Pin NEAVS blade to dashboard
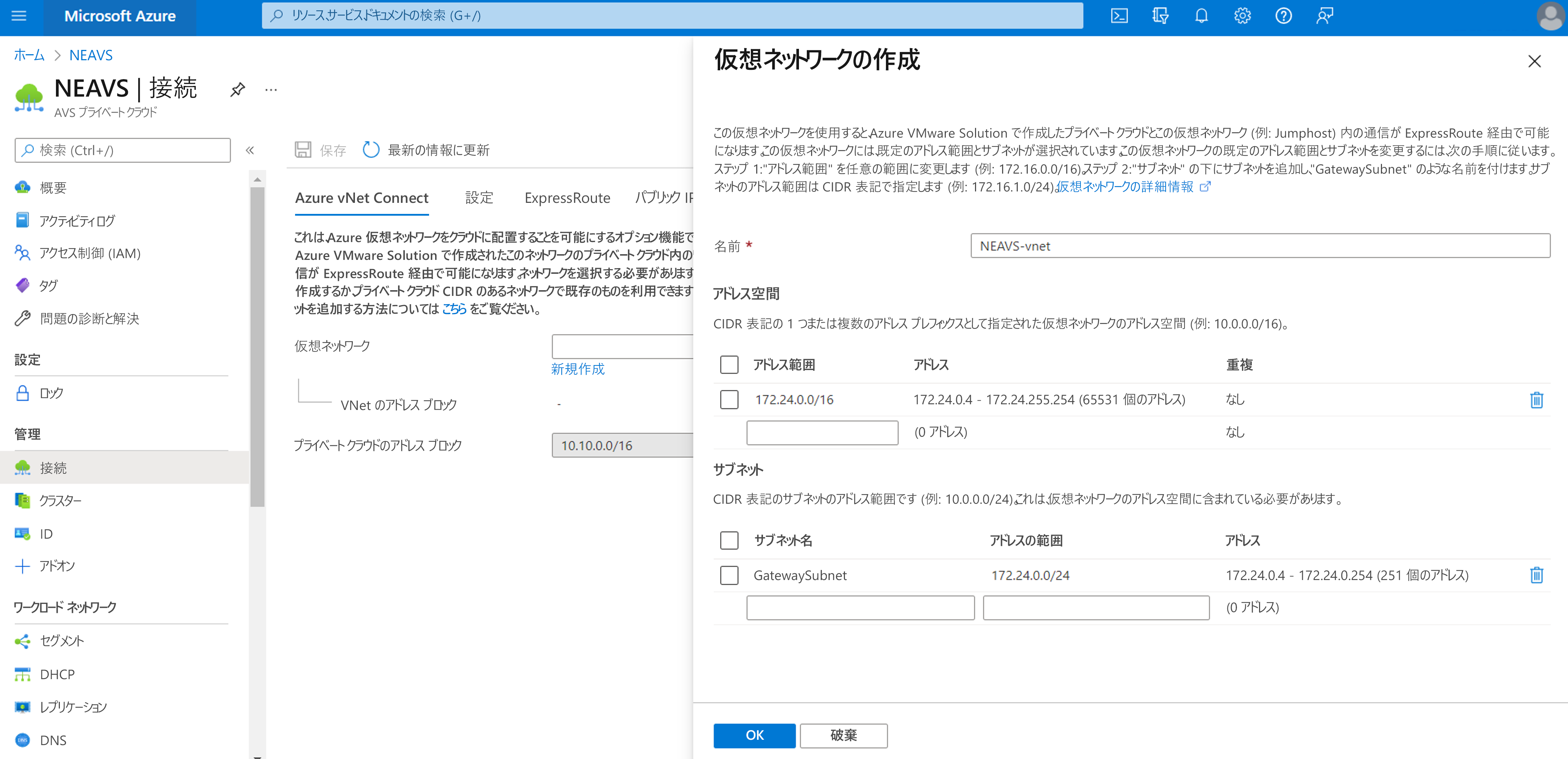Screen dimensions: 1568x759 pos(237,89)
